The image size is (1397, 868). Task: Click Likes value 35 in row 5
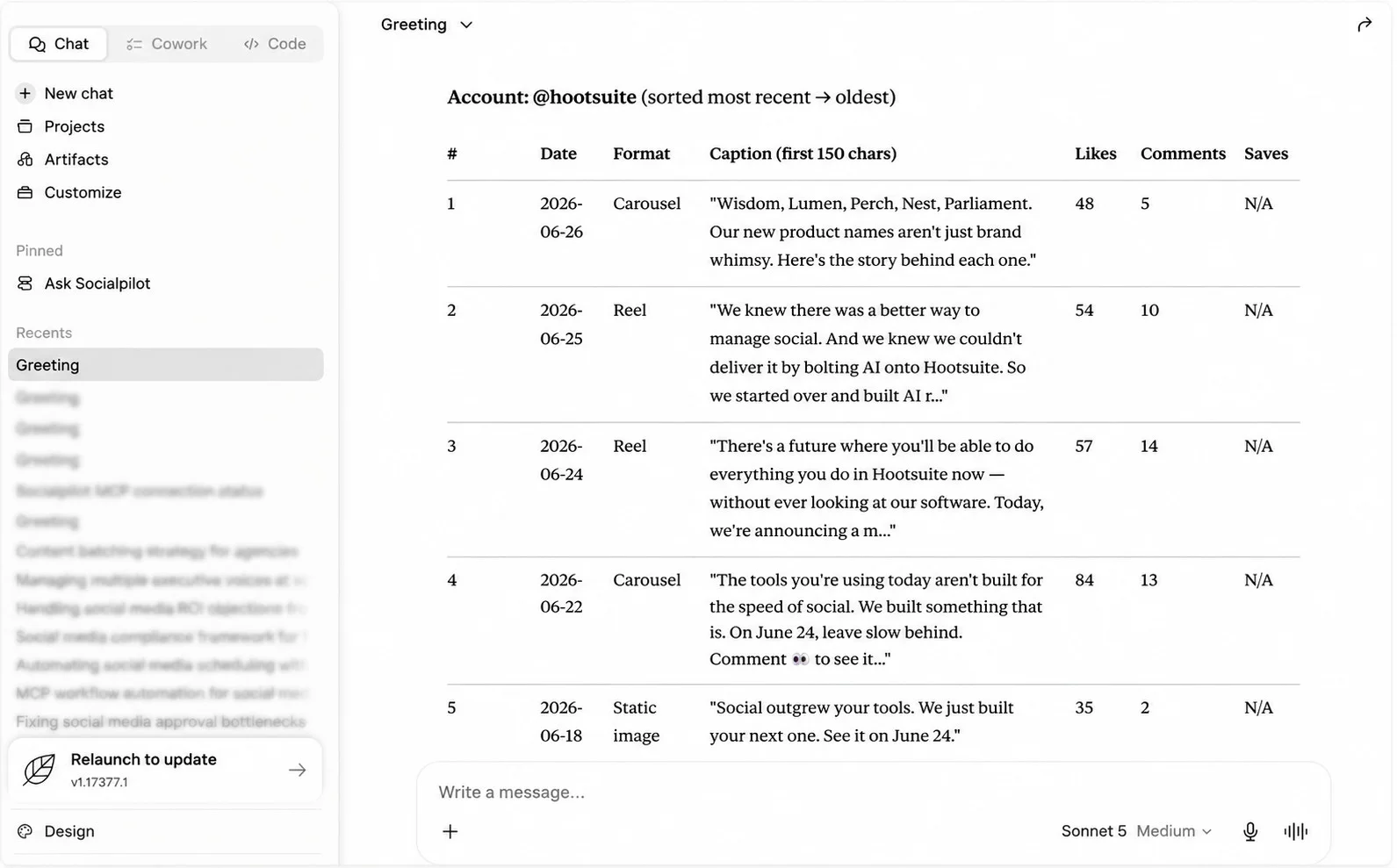click(x=1084, y=707)
